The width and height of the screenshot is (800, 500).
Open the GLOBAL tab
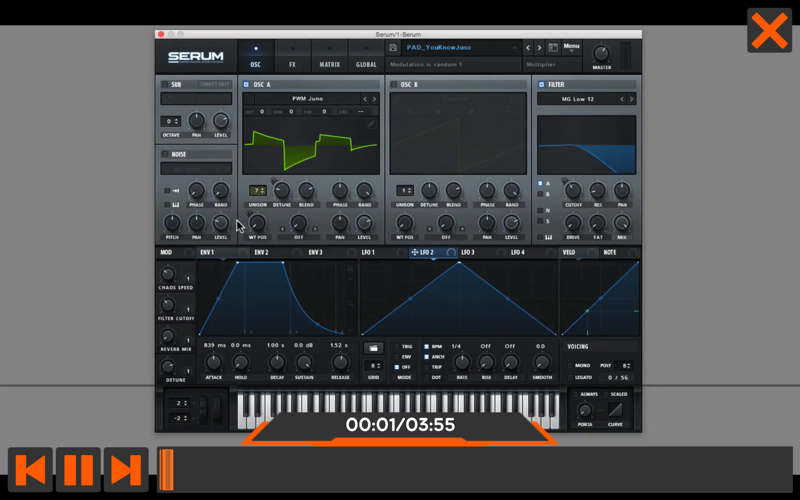pos(366,57)
